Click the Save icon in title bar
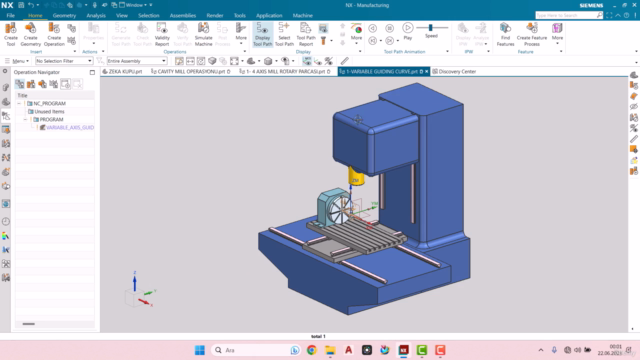Viewport: 640px width, 360px height. pos(21,5)
